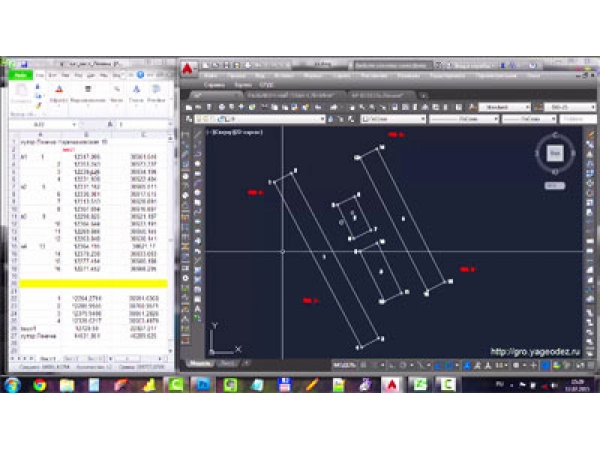Switch to the Model tab in AutoCAD

(x=200, y=361)
